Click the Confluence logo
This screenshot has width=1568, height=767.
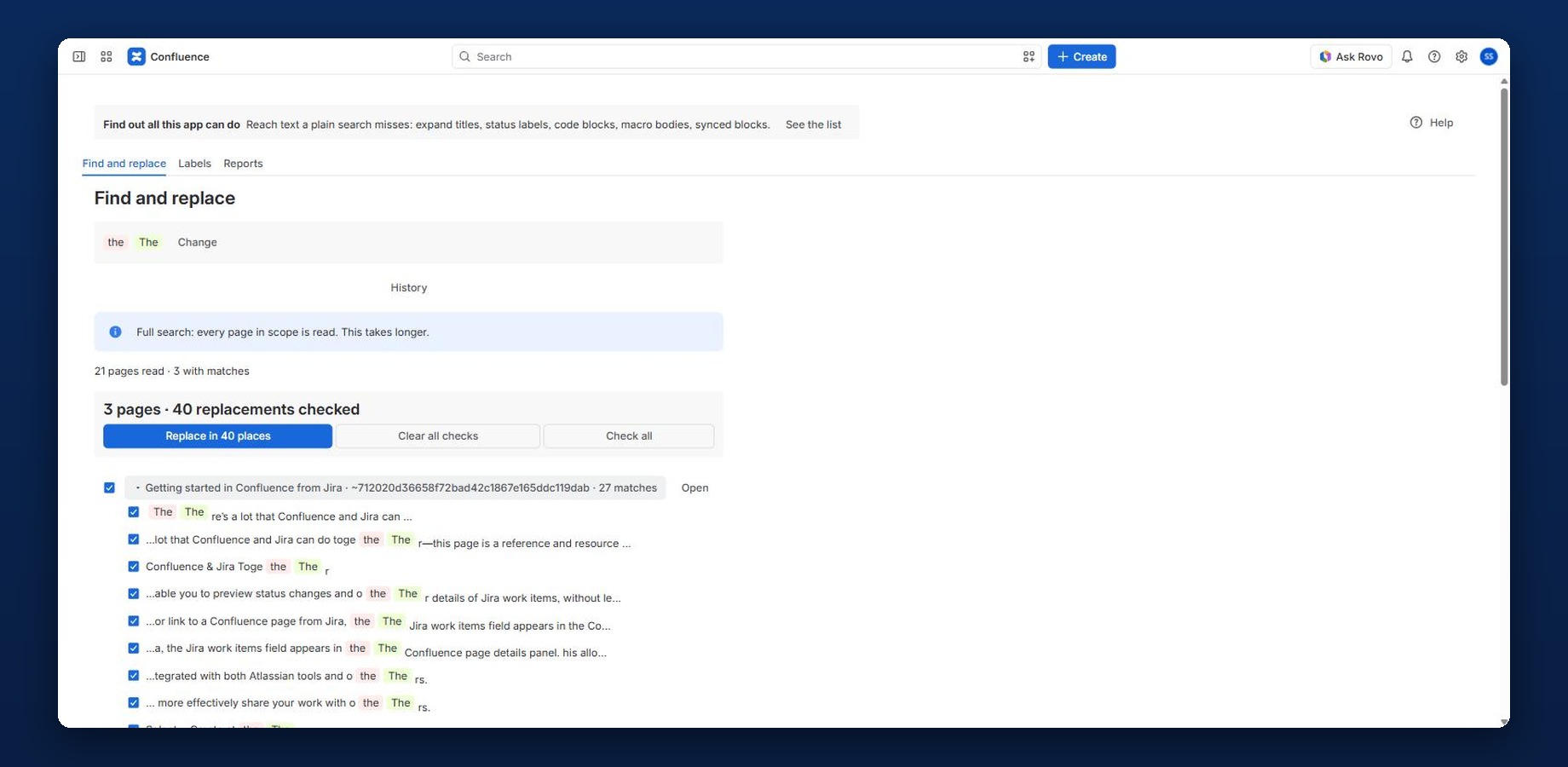169,56
